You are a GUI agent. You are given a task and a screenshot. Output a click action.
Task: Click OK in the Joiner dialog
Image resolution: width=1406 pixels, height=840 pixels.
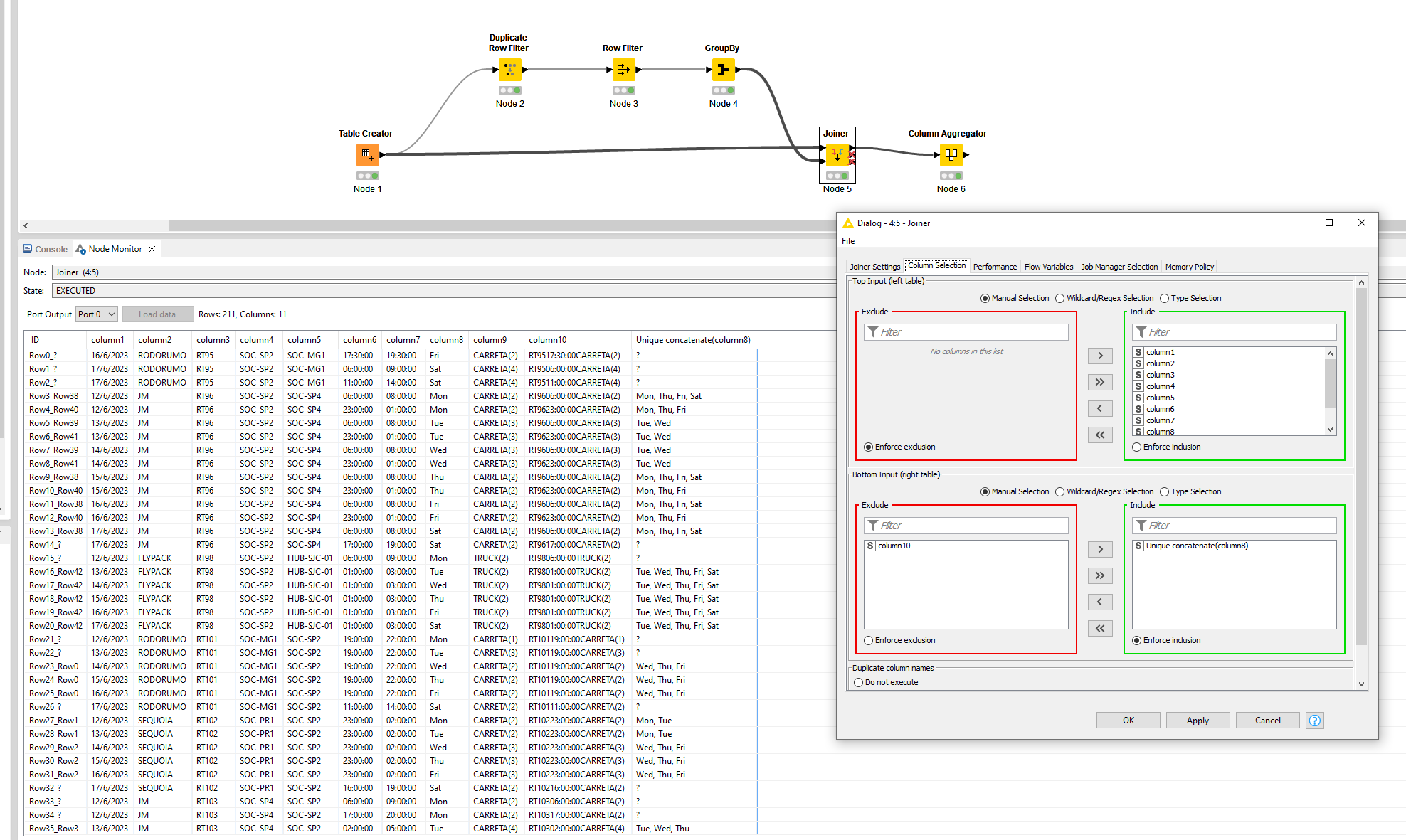click(1128, 721)
